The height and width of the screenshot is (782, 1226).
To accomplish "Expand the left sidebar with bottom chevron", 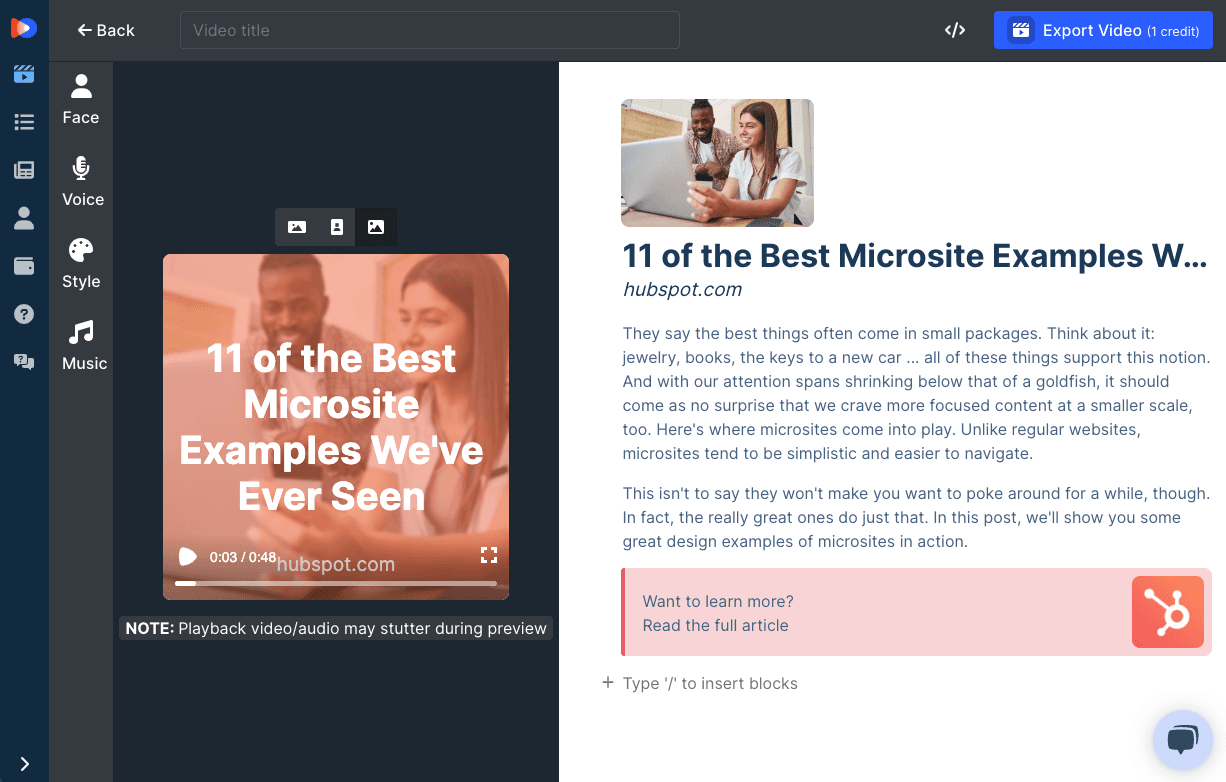I will 24,764.
